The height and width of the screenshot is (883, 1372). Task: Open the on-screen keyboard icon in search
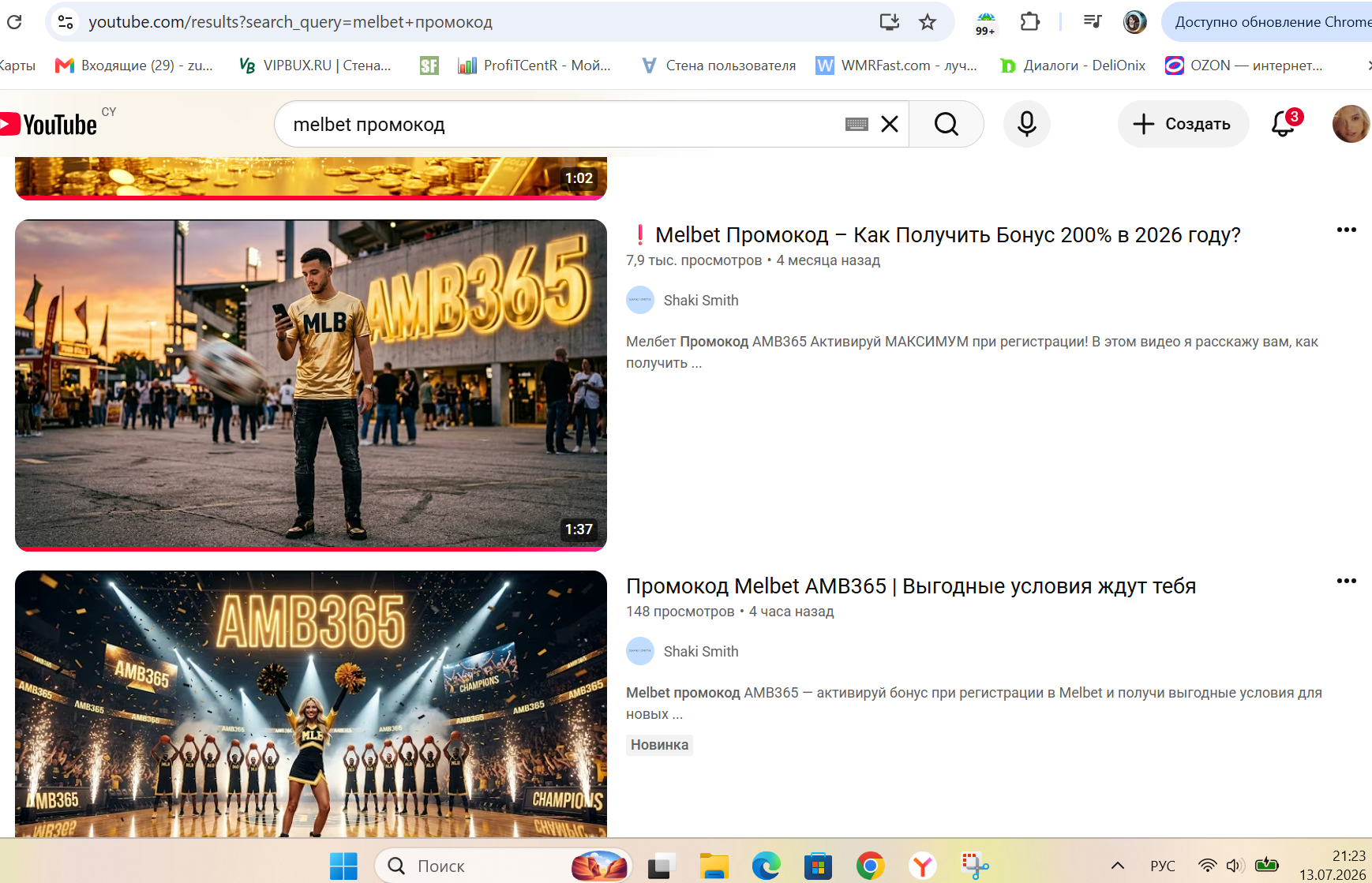pos(857,125)
